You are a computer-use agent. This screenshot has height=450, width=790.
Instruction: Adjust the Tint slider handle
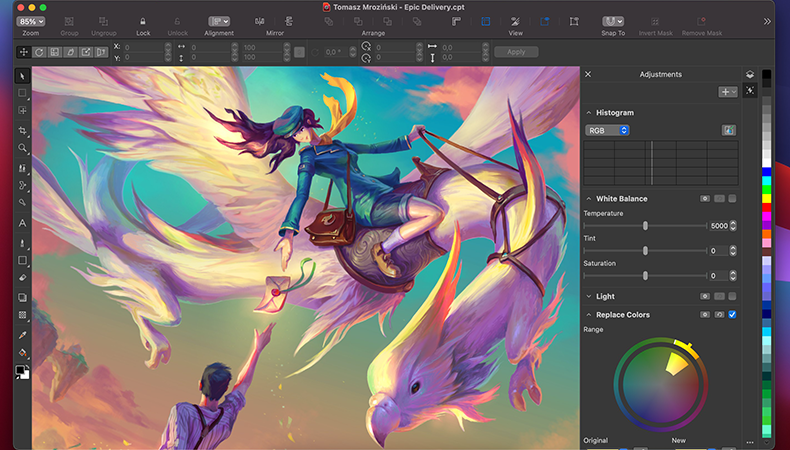point(645,250)
